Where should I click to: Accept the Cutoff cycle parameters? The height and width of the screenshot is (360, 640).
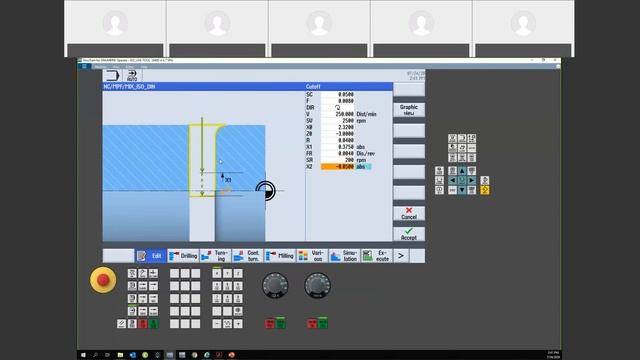409,234
